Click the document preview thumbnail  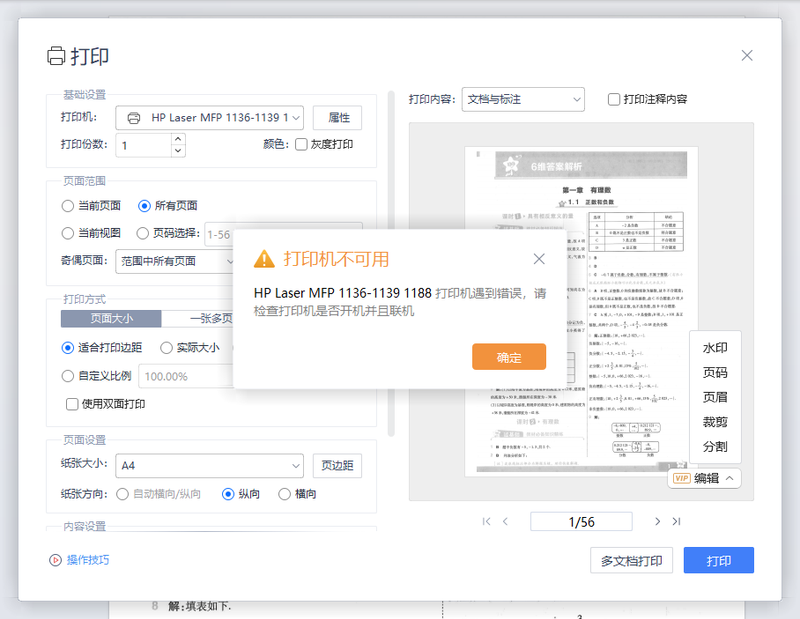581,311
